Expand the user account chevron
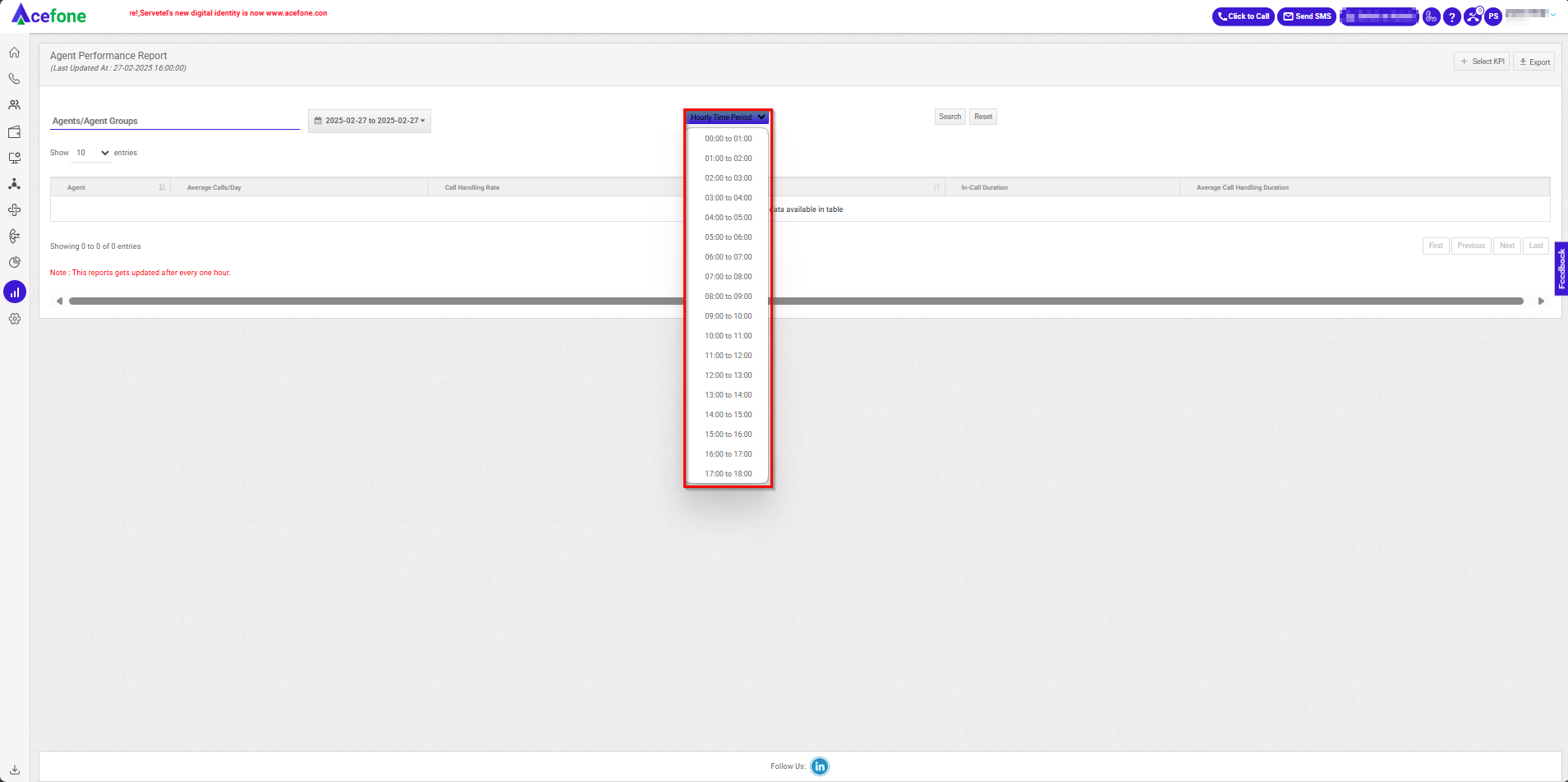The image size is (1568, 782). tap(1552, 15)
